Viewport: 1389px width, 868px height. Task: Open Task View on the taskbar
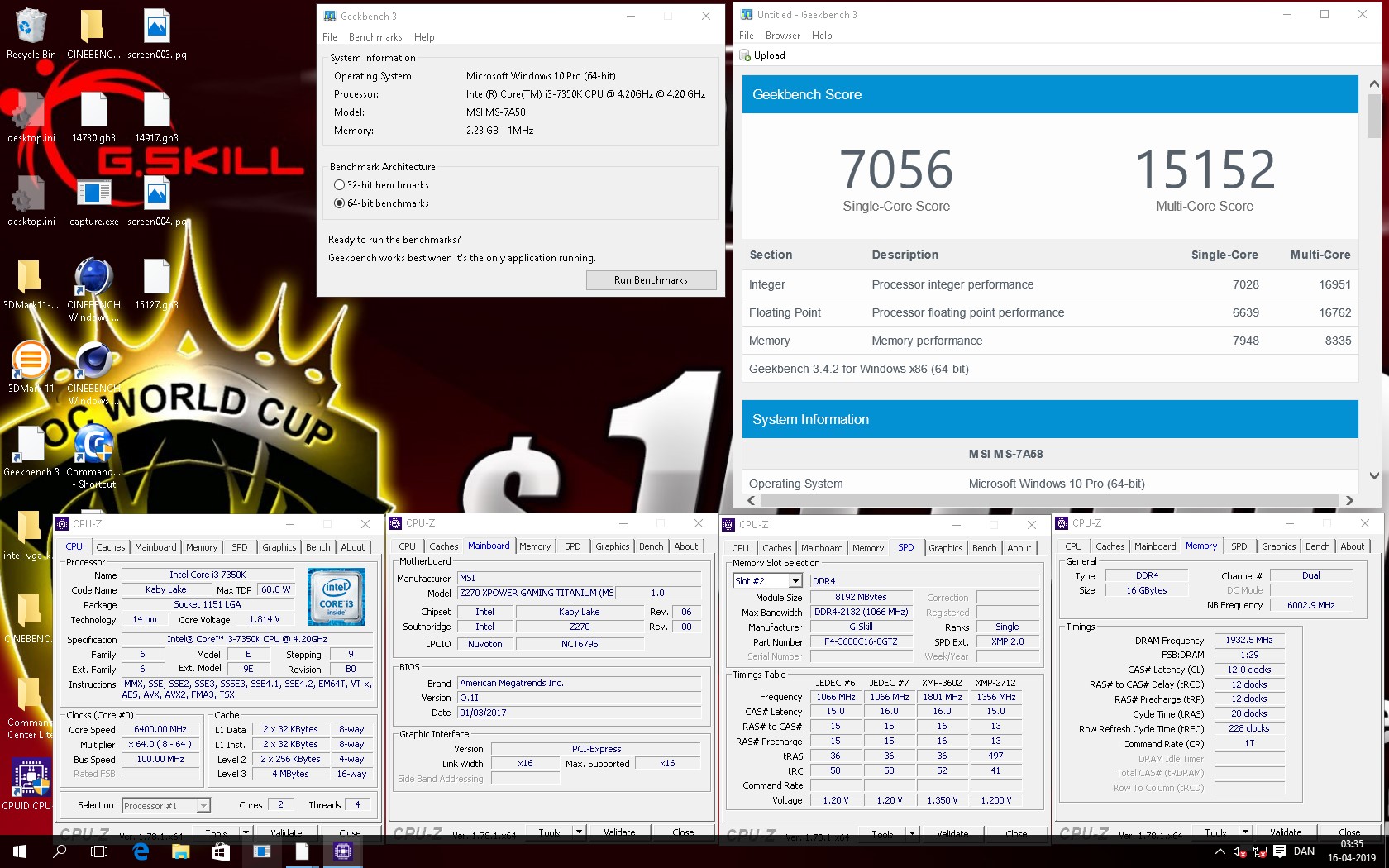click(99, 851)
